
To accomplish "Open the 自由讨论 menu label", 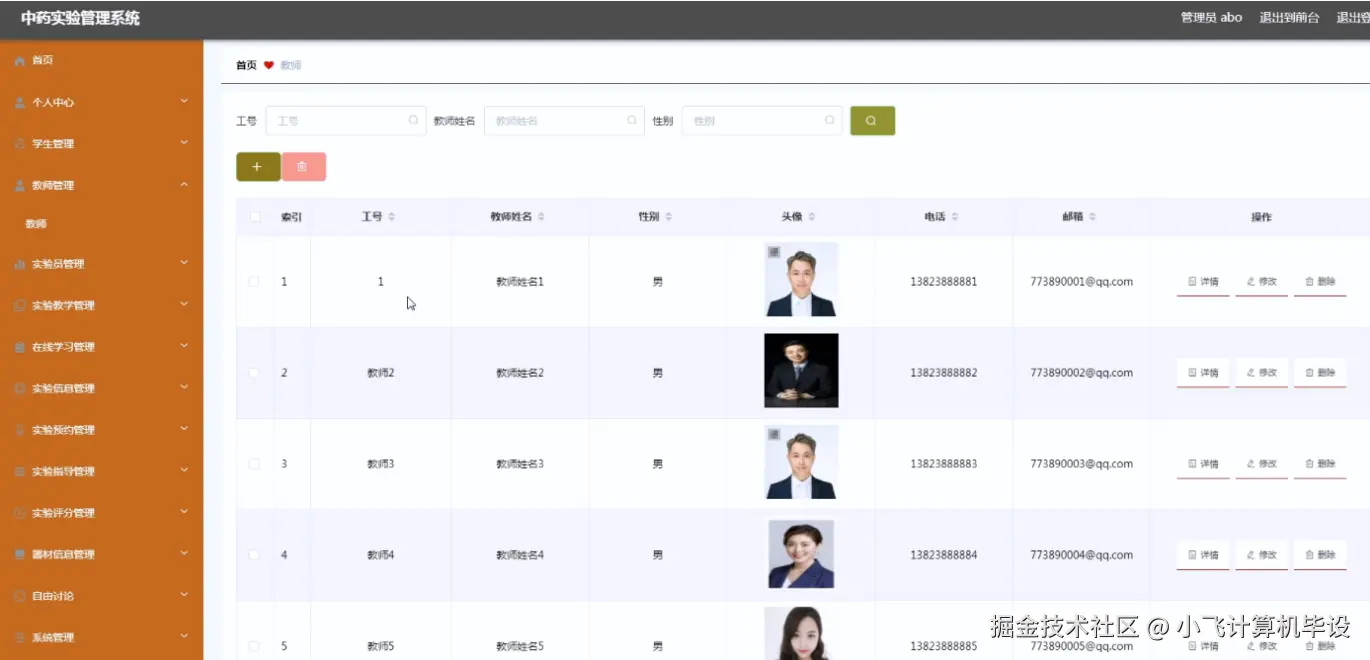I will [53, 596].
